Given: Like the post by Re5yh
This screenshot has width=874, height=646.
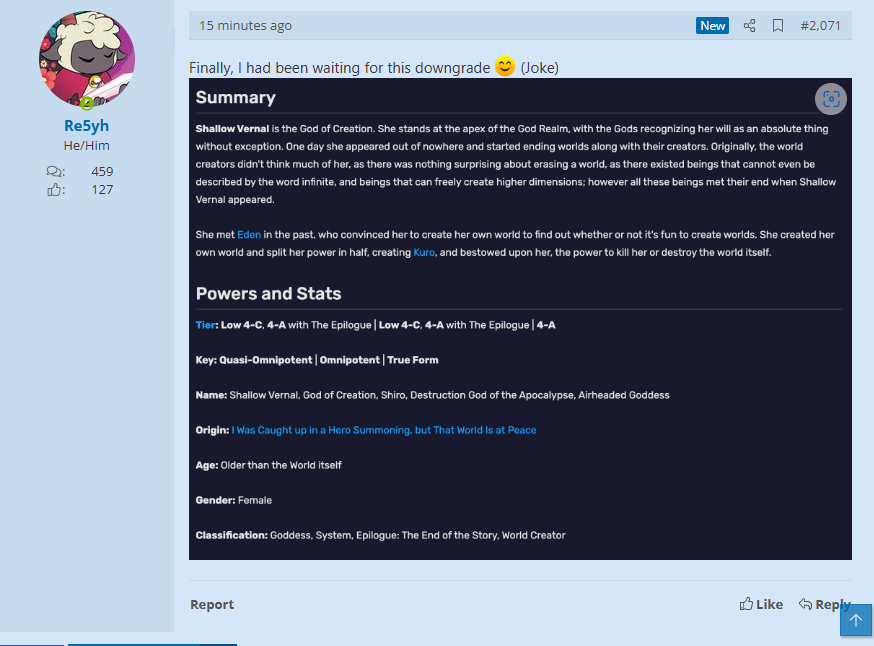Looking at the screenshot, I should [761, 604].
